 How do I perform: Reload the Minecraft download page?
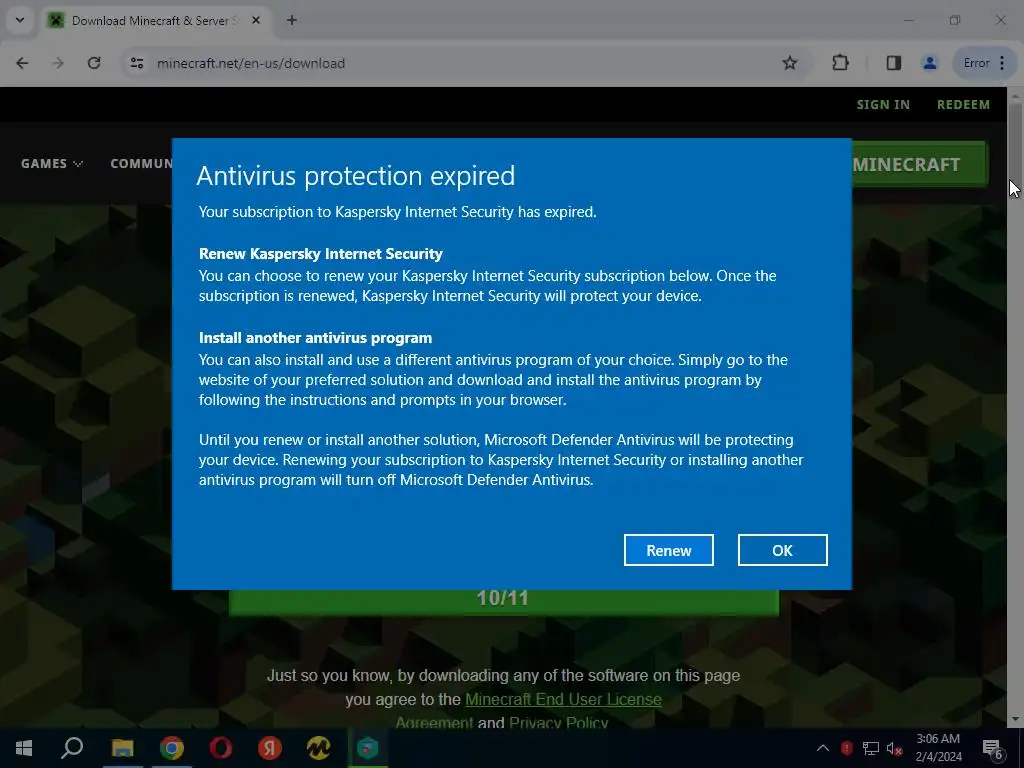pyautogui.click(x=94, y=63)
